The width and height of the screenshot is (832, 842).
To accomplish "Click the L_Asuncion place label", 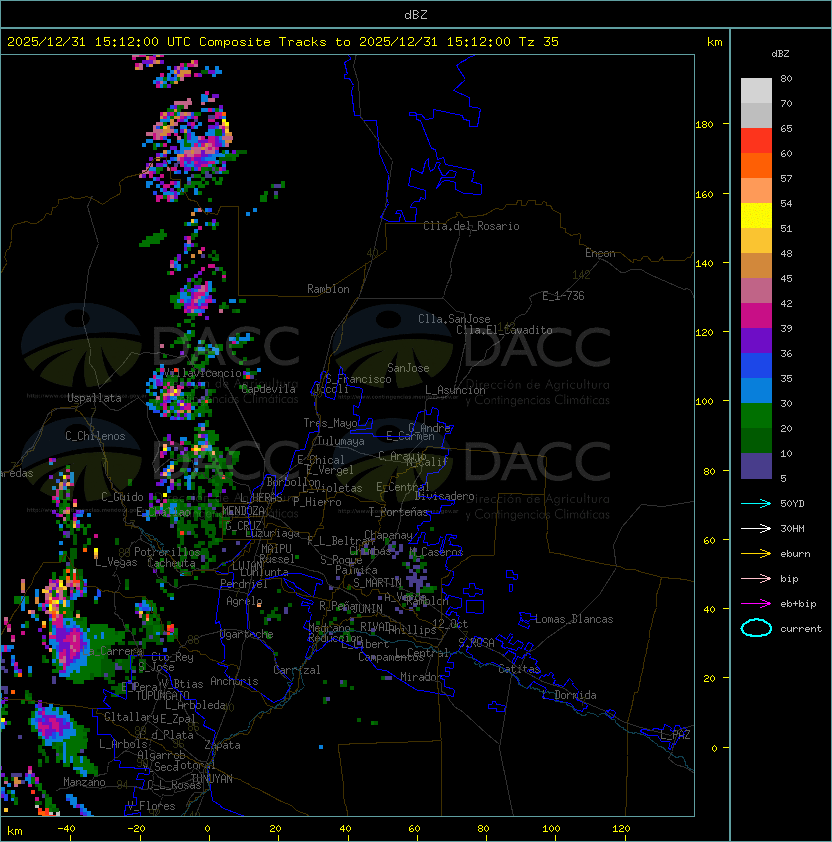I will (455, 390).
